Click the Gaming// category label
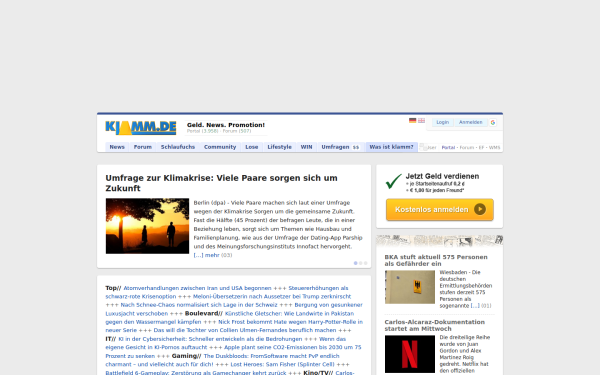The height and width of the screenshot is (375, 600). 186,356
